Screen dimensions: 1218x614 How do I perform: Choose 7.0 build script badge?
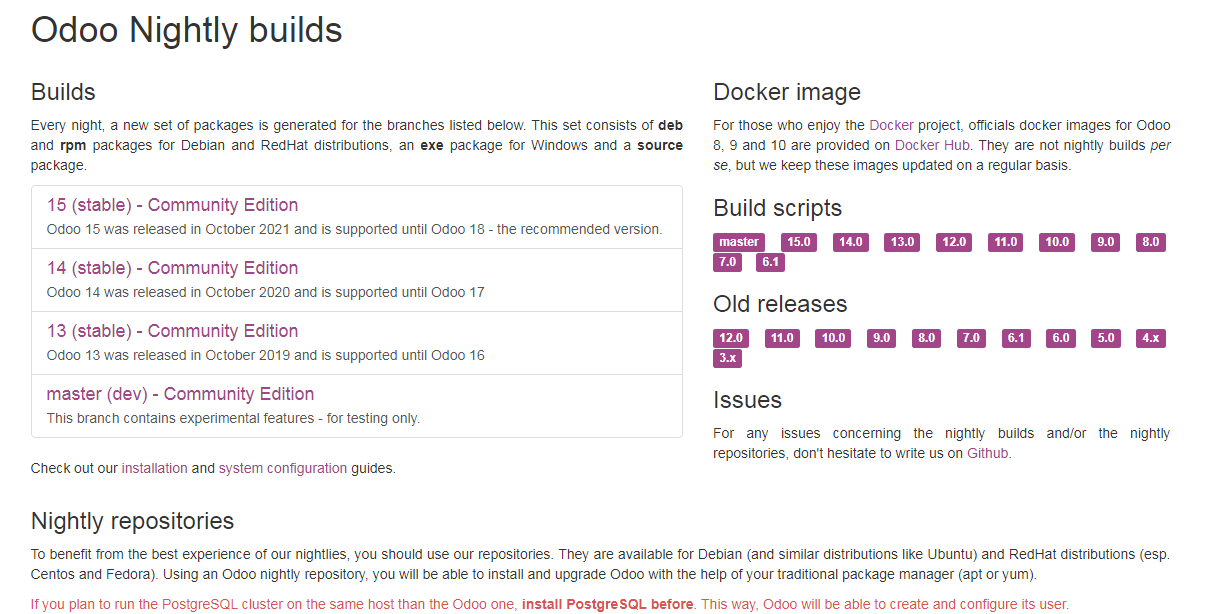[727, 262]
